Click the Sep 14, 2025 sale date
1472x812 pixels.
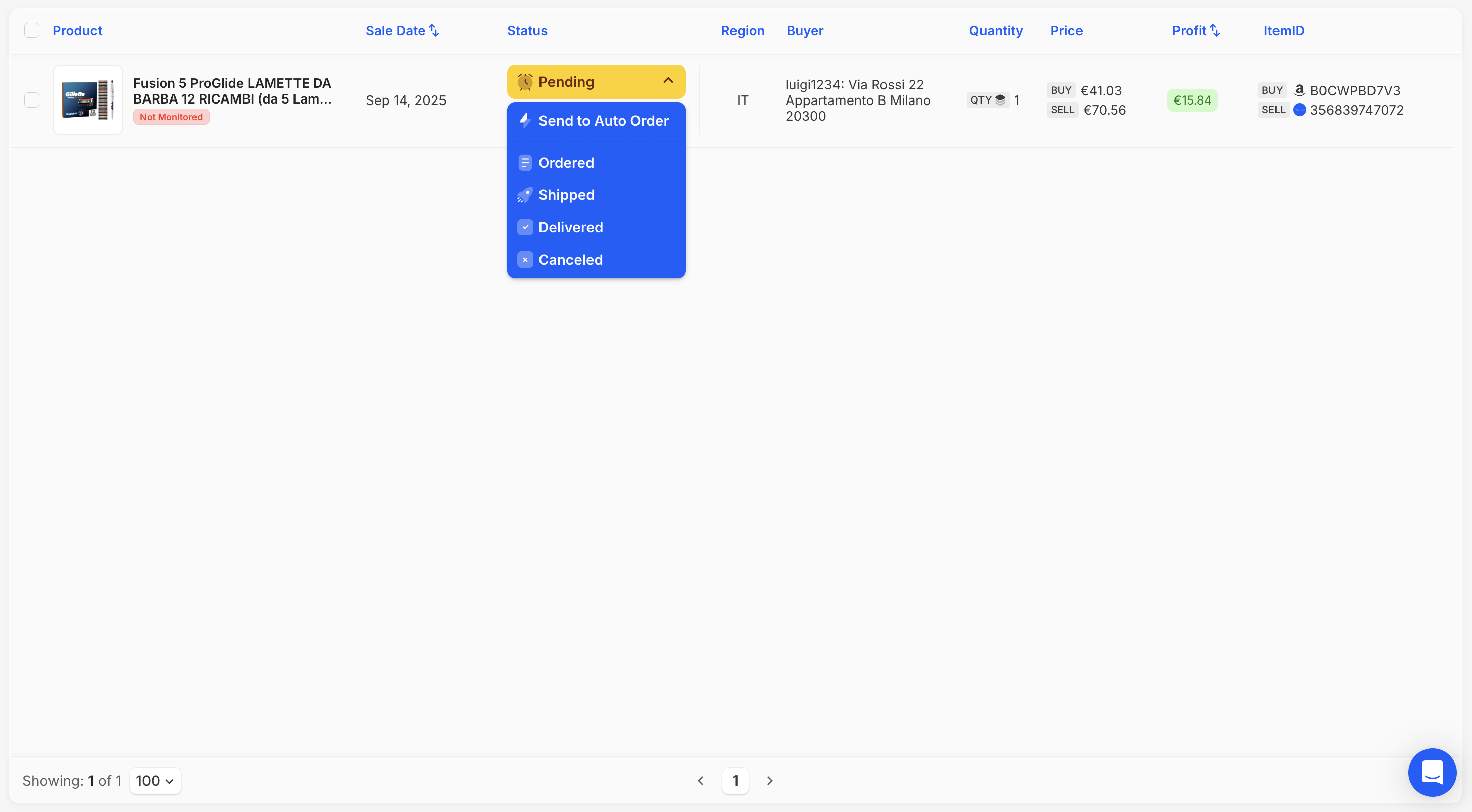click(406, 100)
